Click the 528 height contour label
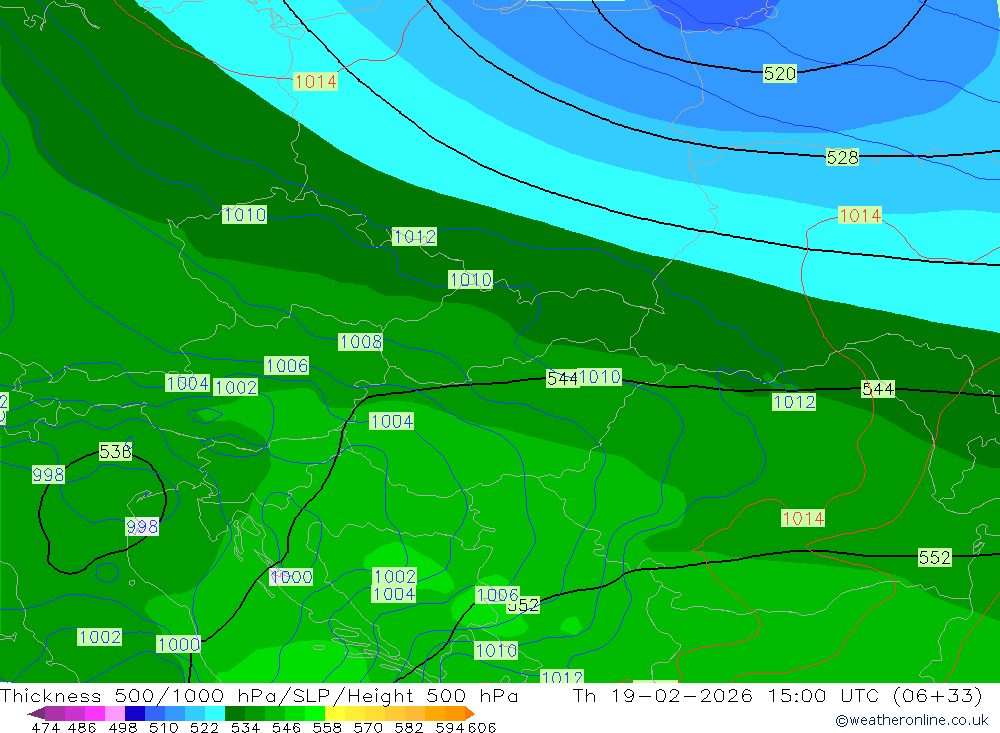Screen dimensions: 1000x733 842,157
